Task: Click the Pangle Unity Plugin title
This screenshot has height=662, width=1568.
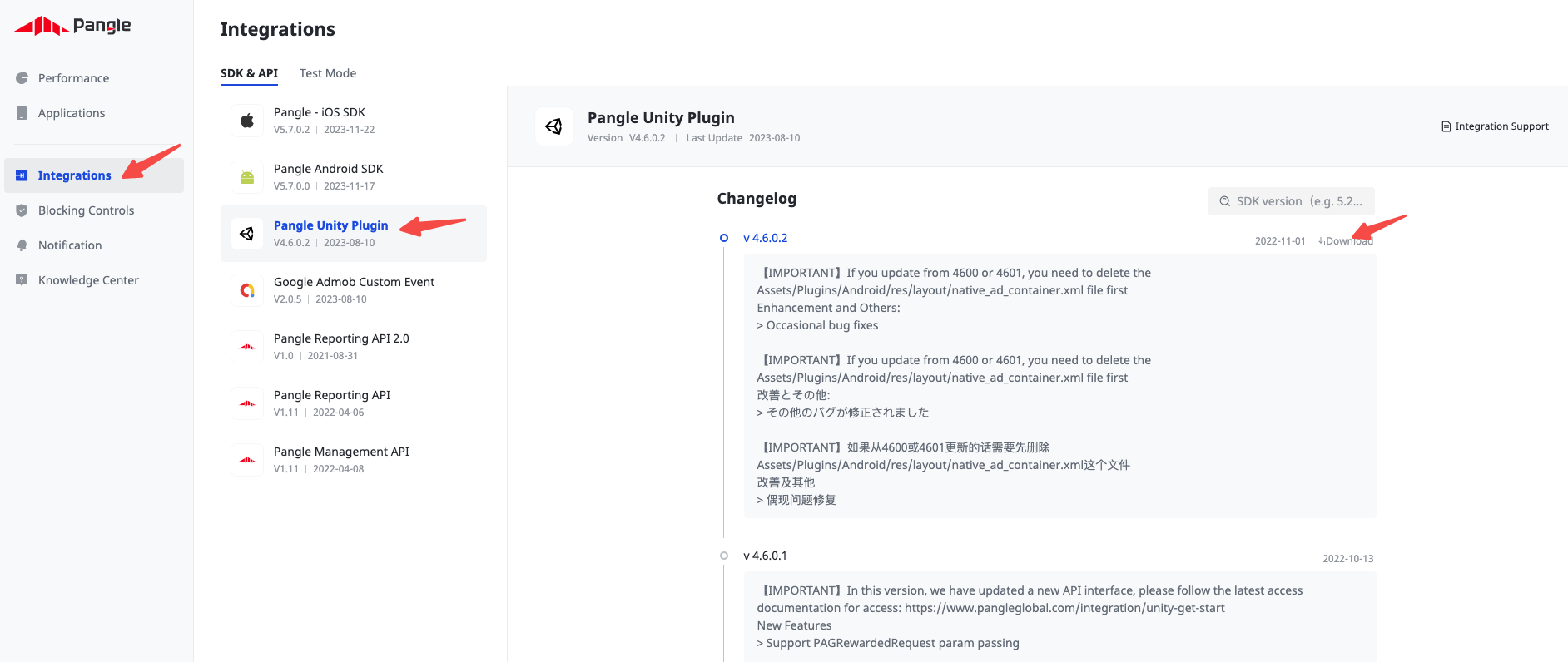Action: point(661,117)
